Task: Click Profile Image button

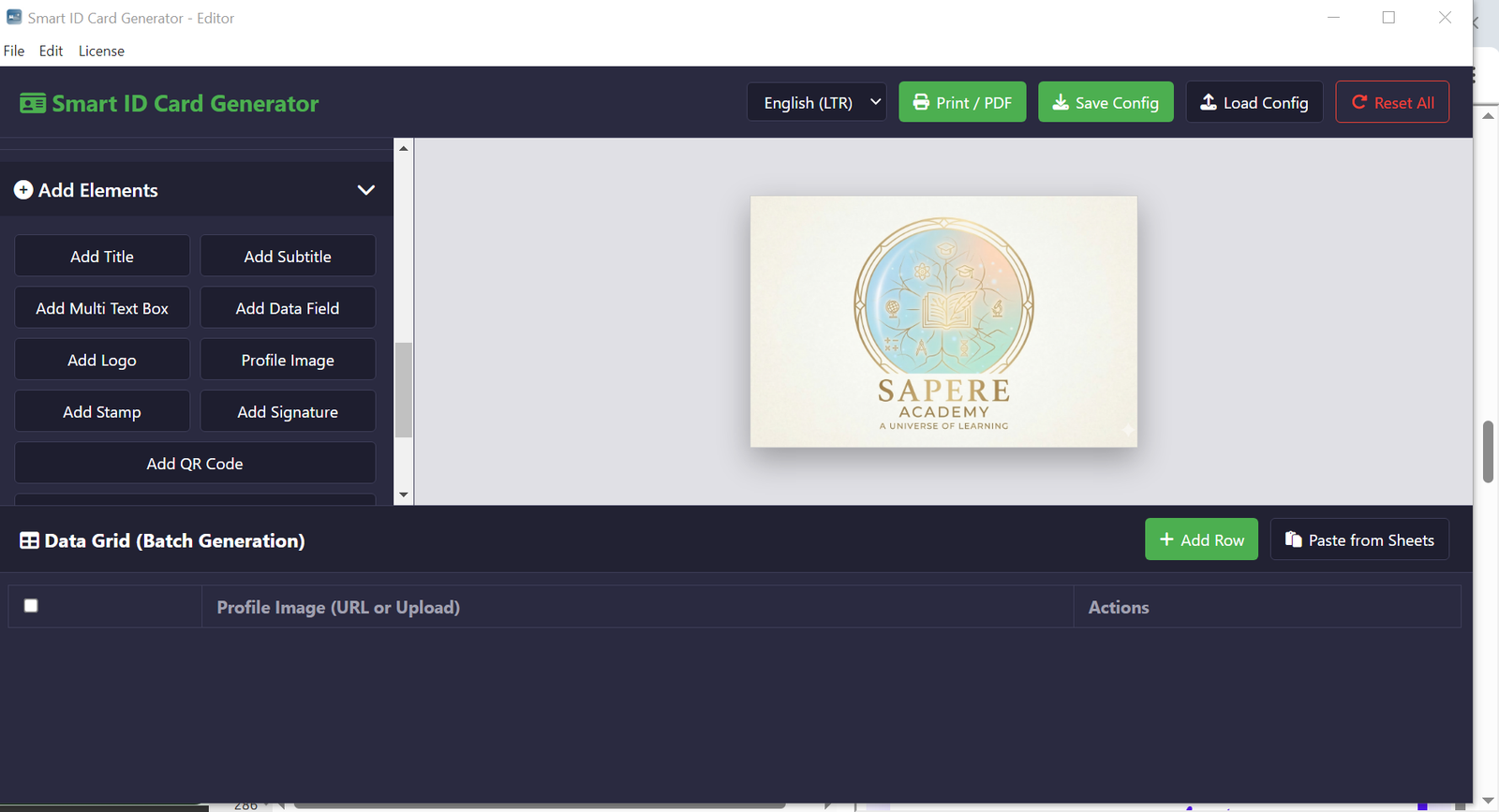Action: coord(288,360)
